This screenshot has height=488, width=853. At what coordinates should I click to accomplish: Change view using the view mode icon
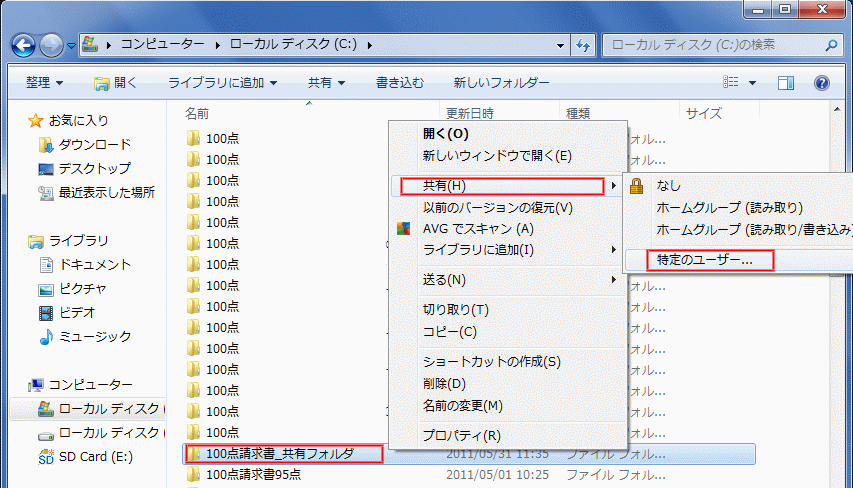point(731,82)
